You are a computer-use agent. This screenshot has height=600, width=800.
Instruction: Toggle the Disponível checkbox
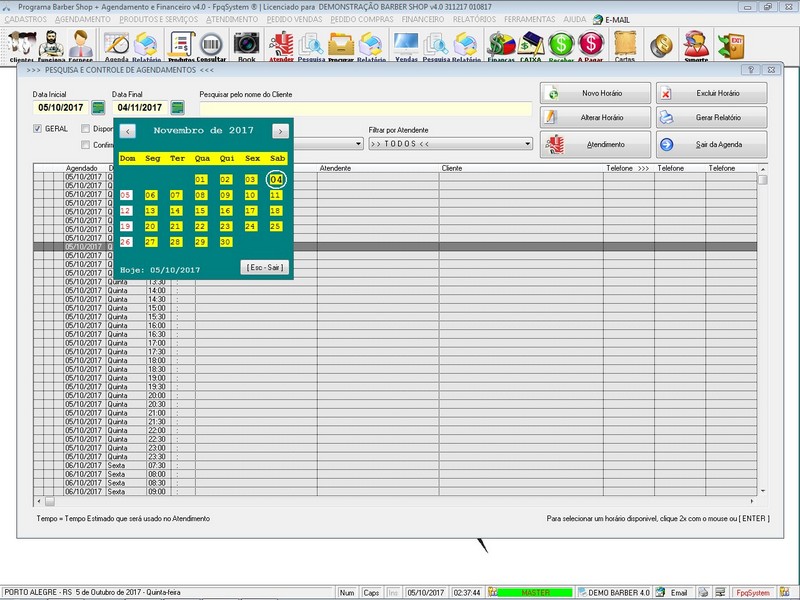(86, 129)
